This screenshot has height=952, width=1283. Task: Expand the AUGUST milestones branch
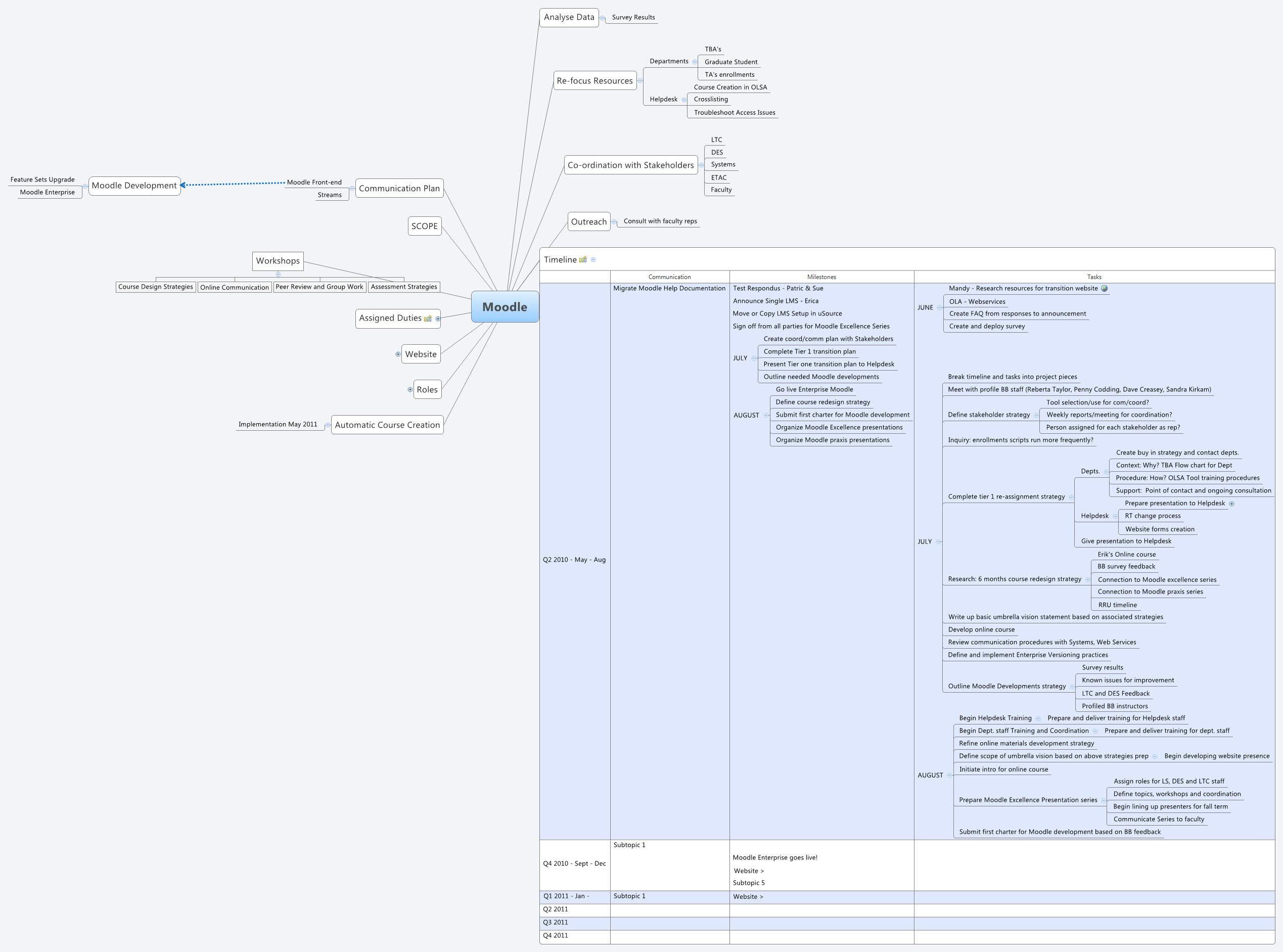tap(766, 416)
